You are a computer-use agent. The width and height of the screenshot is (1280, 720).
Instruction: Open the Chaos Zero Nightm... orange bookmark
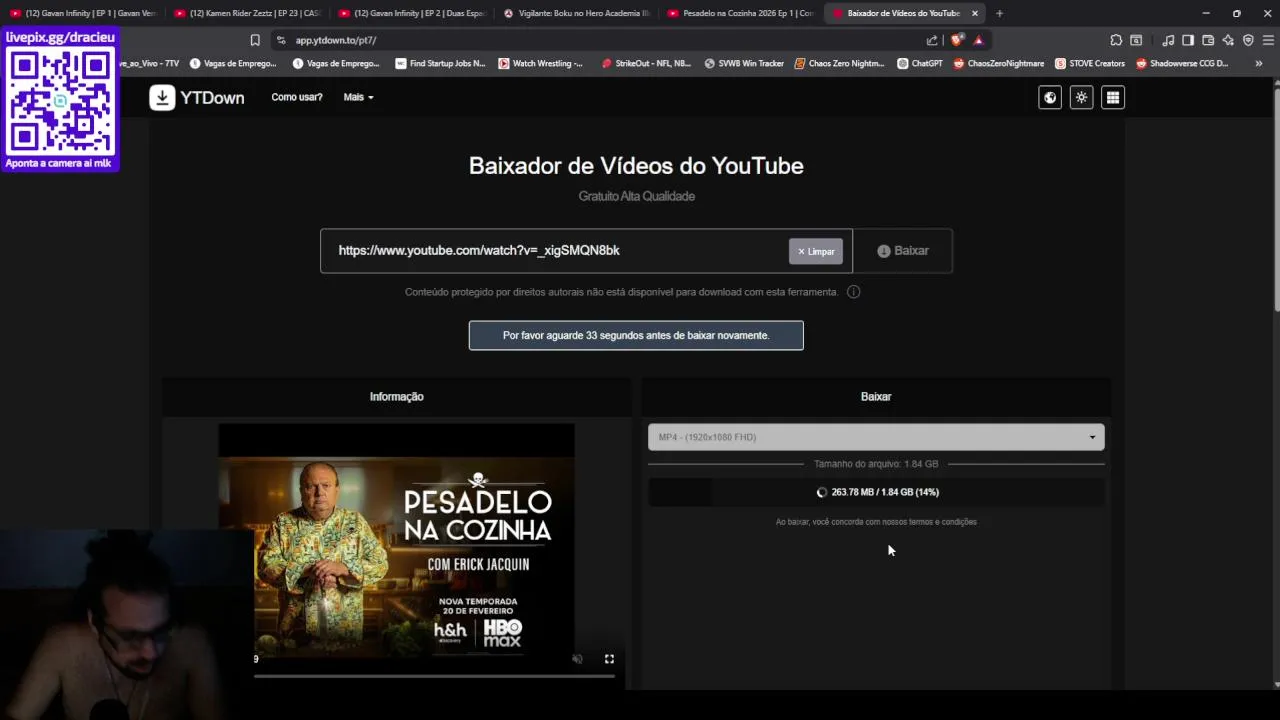pos(840,63)
